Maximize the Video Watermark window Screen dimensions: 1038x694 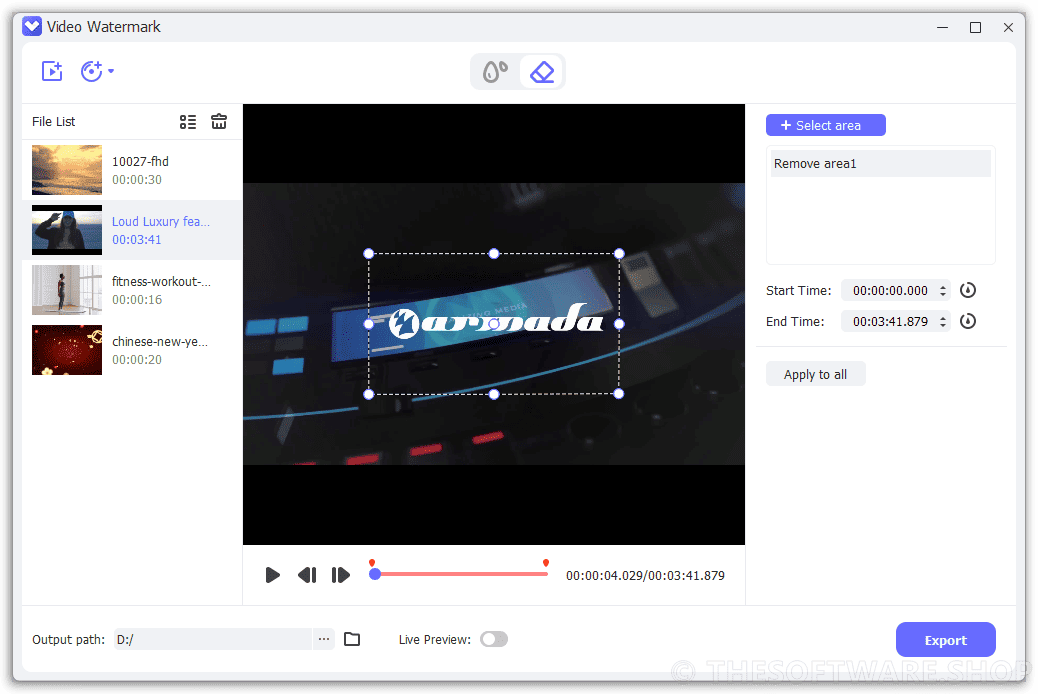point(975,27)
